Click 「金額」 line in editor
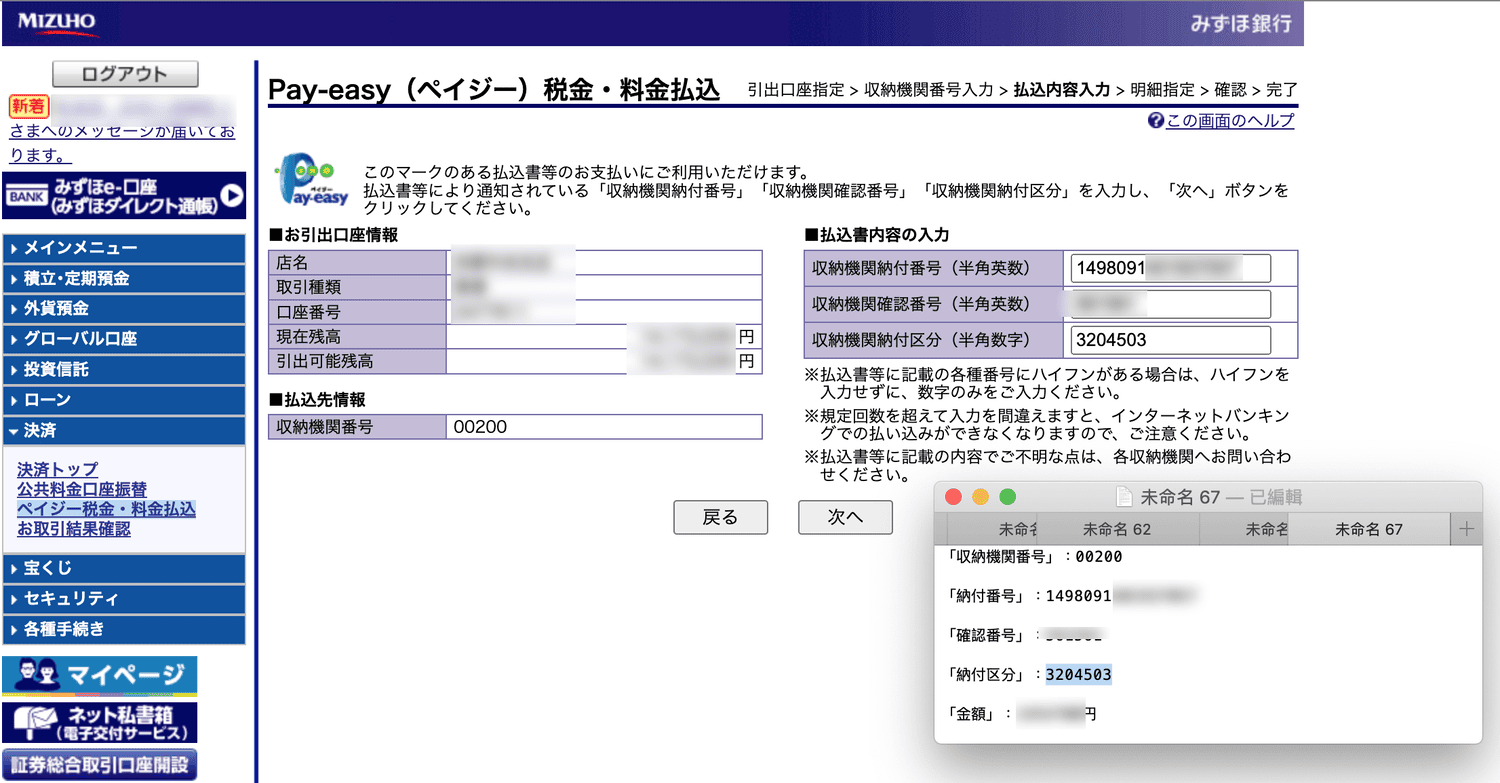 click(x=1021, y=714)
